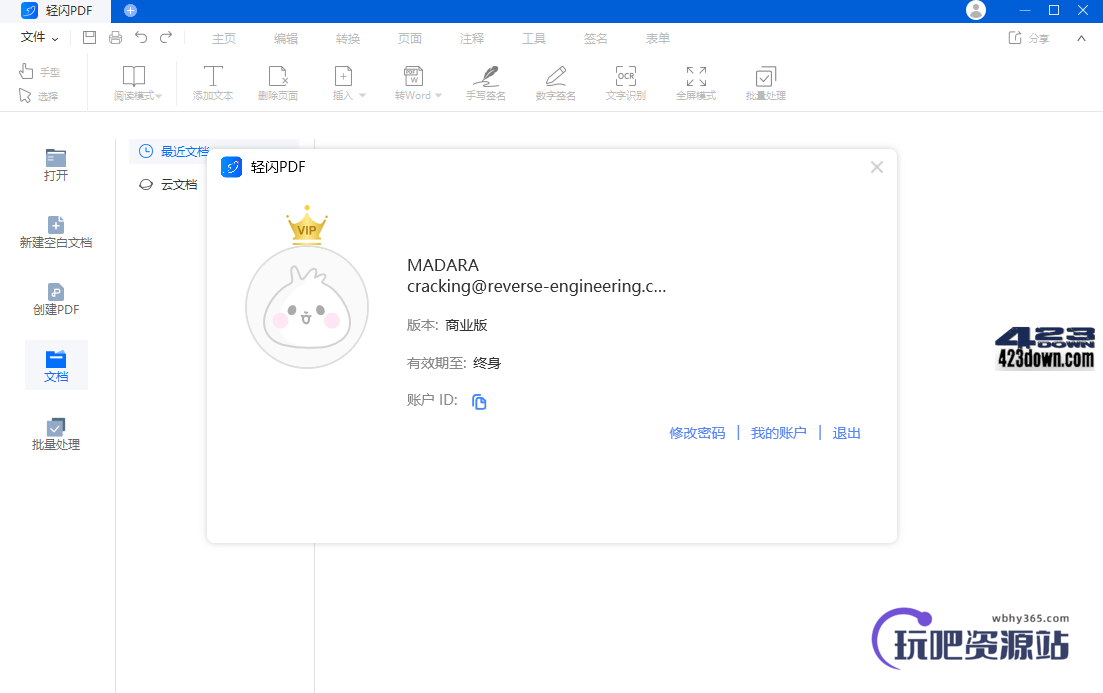Minimize the 轻闪PDF window
Image resolution: width=1103 pixels, height=693 pixels.
click(x=1025, y=10)
